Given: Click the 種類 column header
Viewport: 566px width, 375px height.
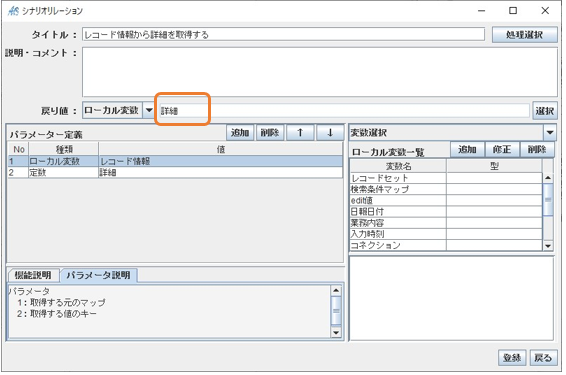Looking at the screenshot, I should pos(64,149).
